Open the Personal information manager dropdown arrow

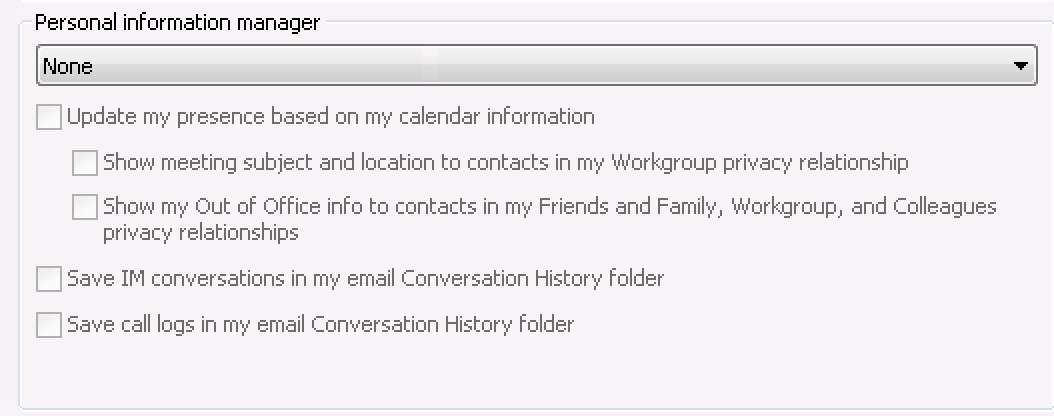coord(1020,67)
